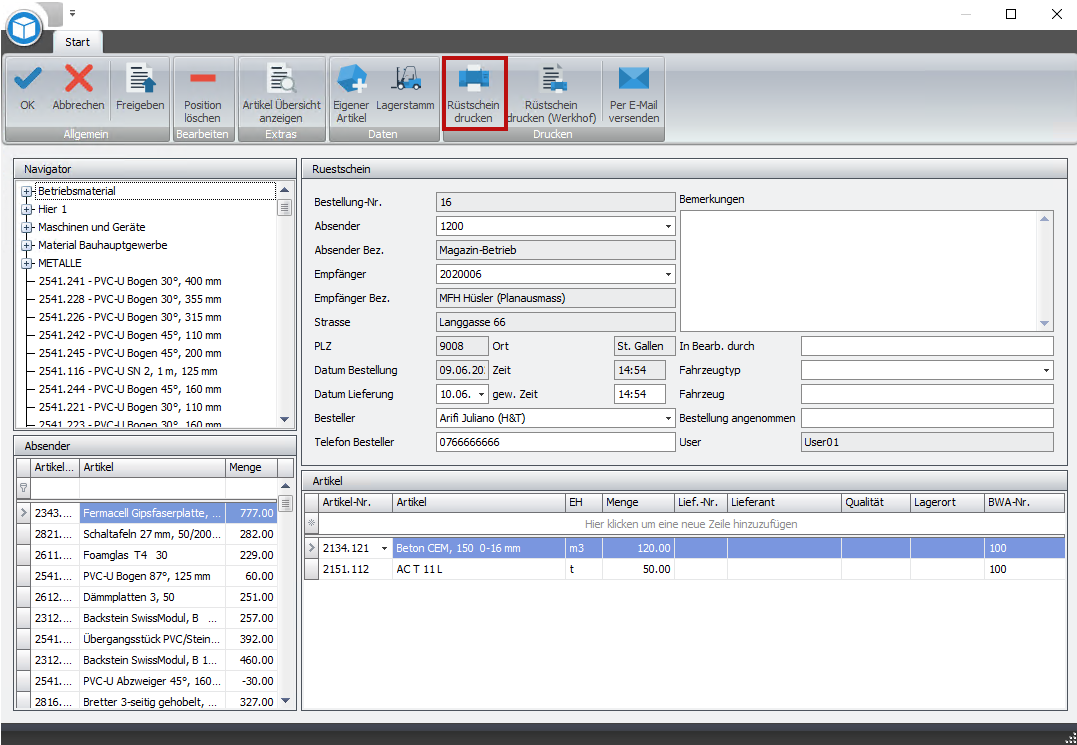Select Schaltafeln 27 mm row
This screenshot has height=745, width=1077.
click(x=148, y=534)
